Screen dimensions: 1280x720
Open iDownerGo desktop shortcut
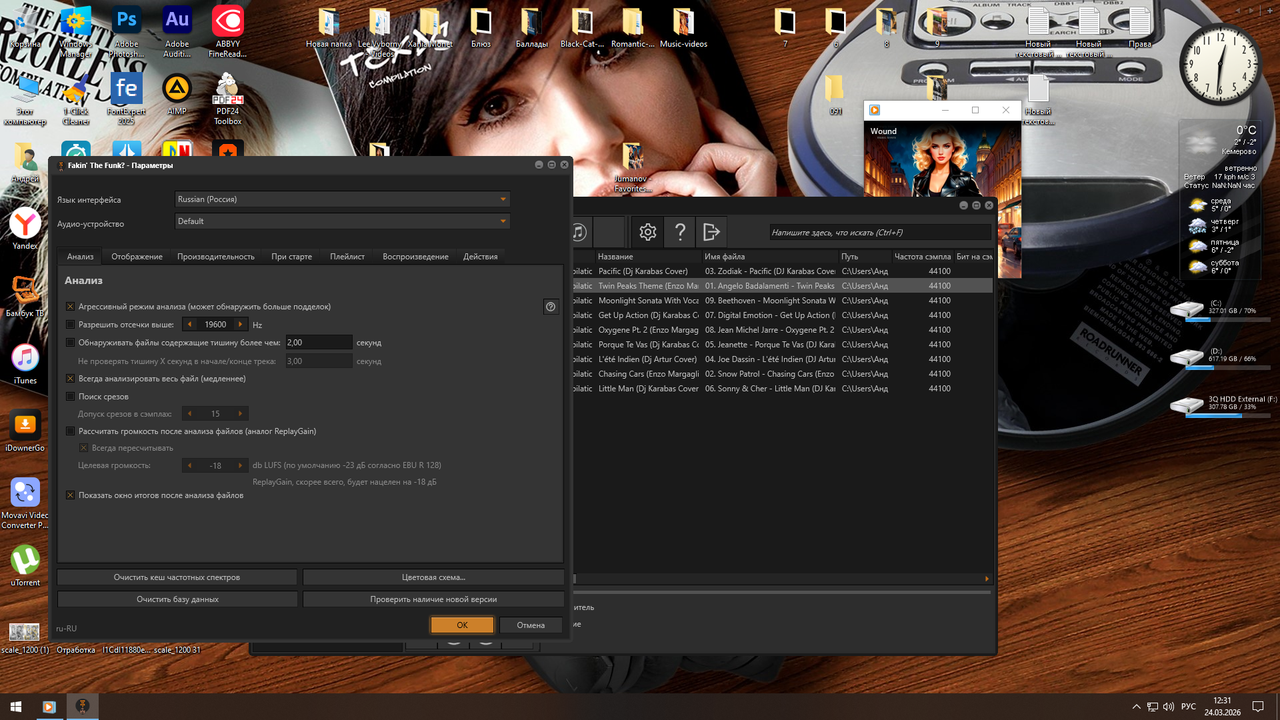(25, 430)
